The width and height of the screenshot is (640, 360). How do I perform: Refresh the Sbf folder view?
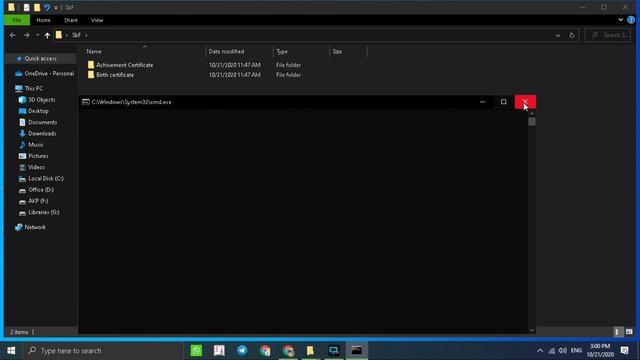click(x=572, y=36)
